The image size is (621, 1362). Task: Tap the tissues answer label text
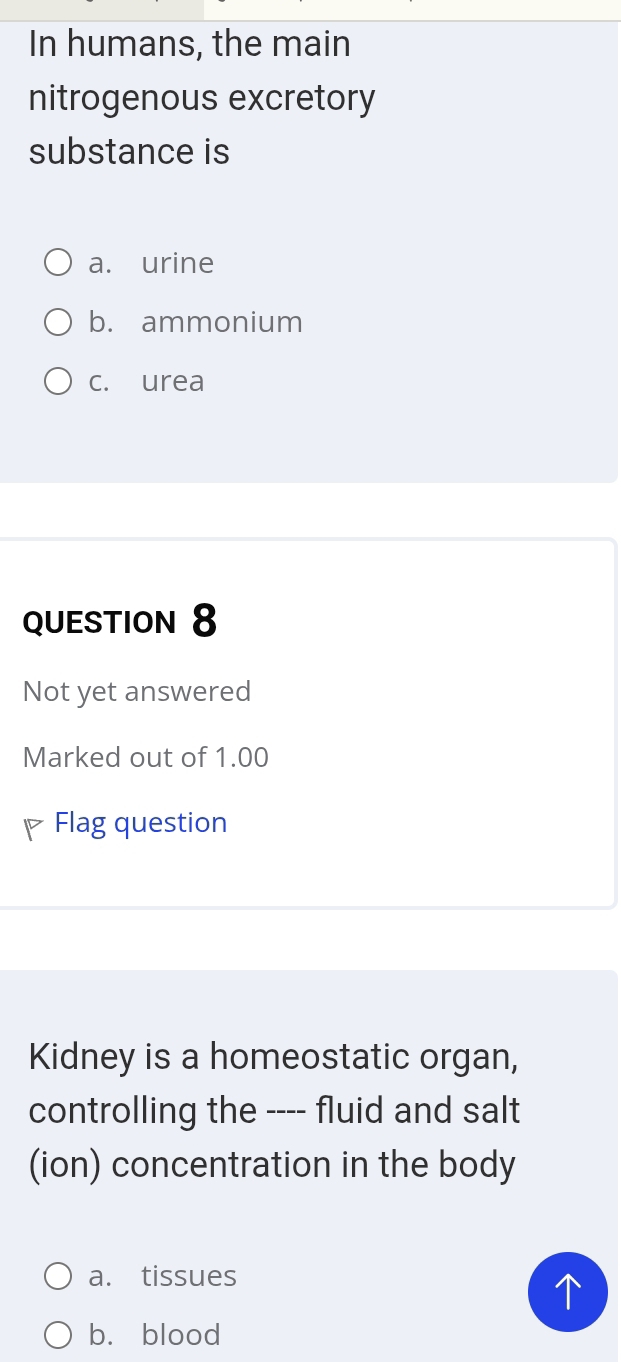189,1276
